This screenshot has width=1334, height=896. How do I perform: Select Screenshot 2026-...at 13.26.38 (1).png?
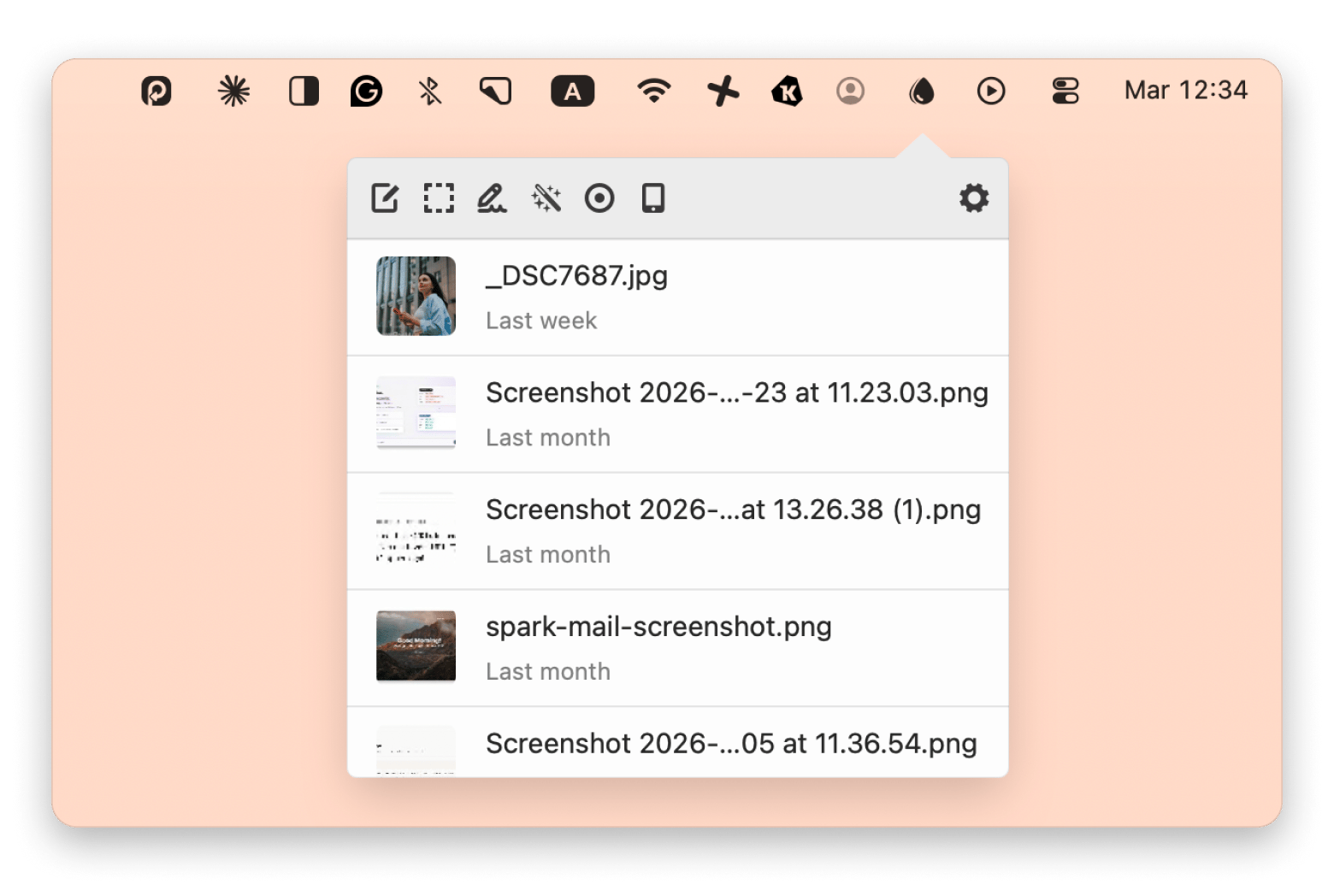click(x=734, y=510)
